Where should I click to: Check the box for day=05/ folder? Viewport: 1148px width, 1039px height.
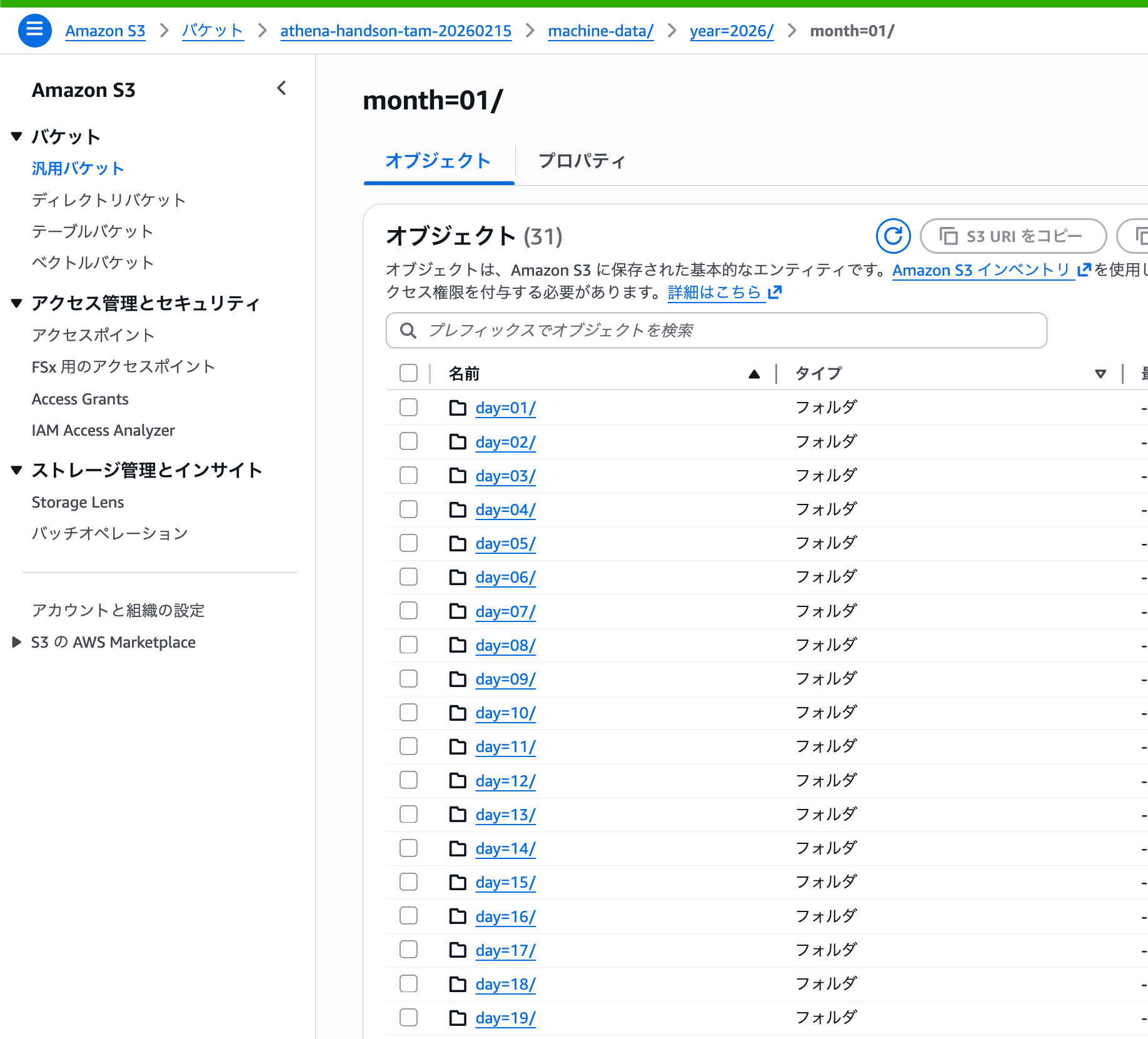coord(408,543)
